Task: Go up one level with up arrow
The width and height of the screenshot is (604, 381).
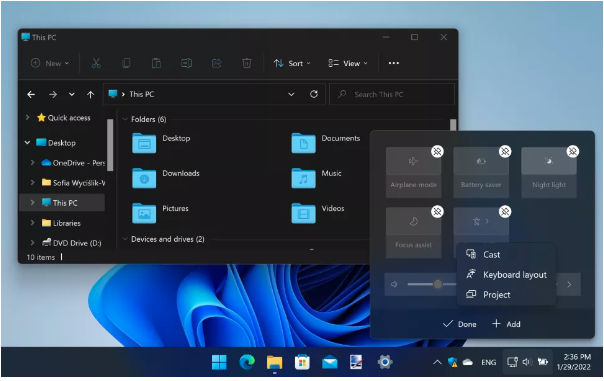Action: (91, 94)
